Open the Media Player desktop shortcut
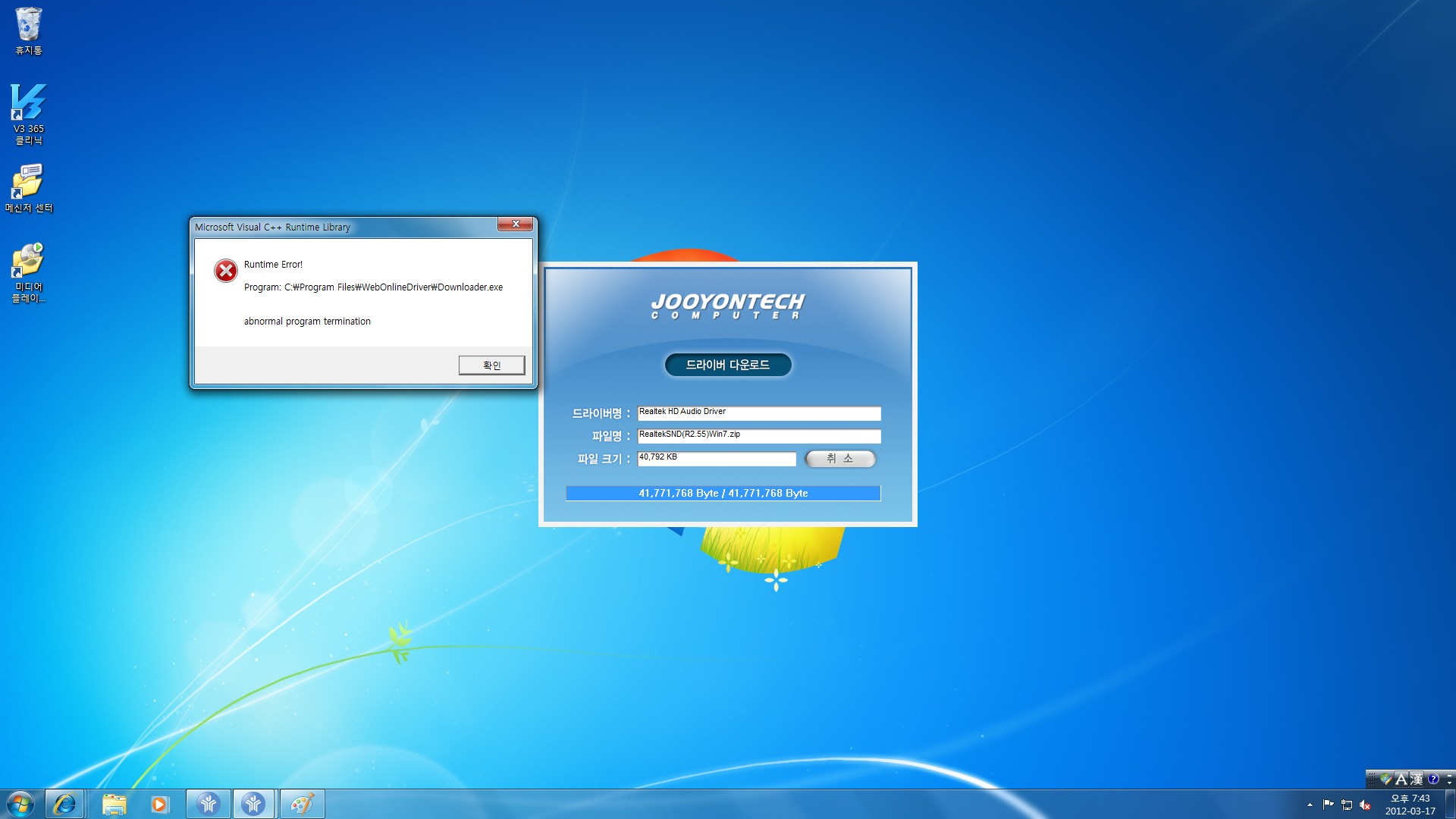The height and width of the screenshot is (819, 1456). click(29, 273)
